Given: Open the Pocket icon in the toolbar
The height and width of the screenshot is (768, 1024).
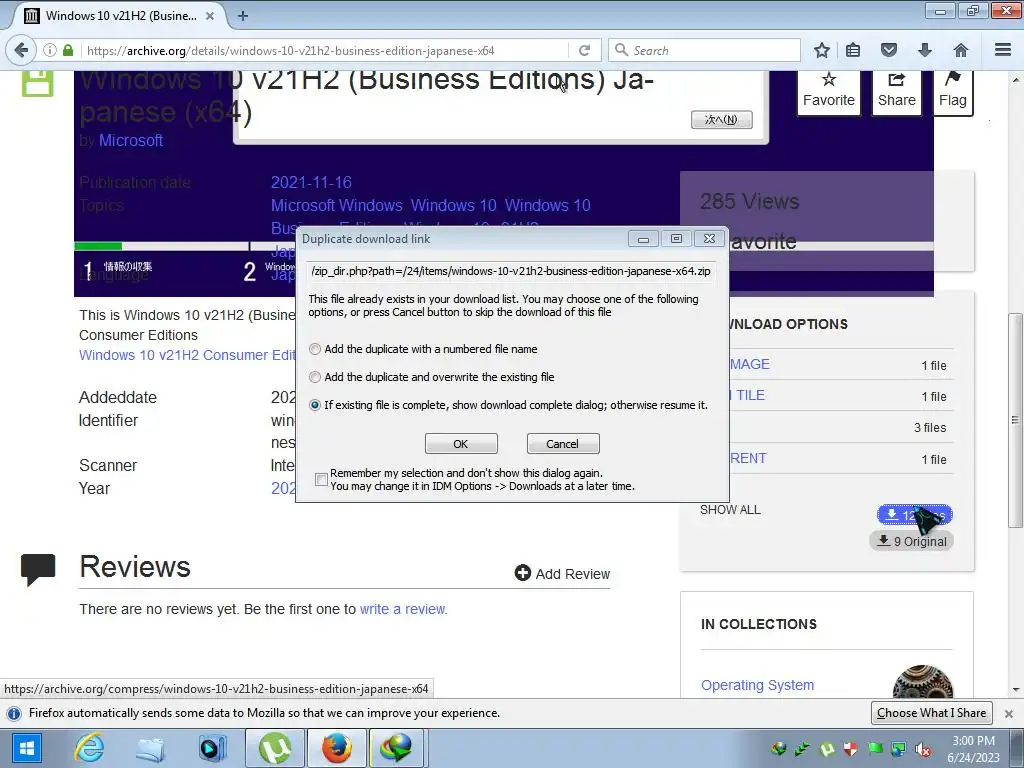Looking at the screenshot, I should [x=889, y=50].
